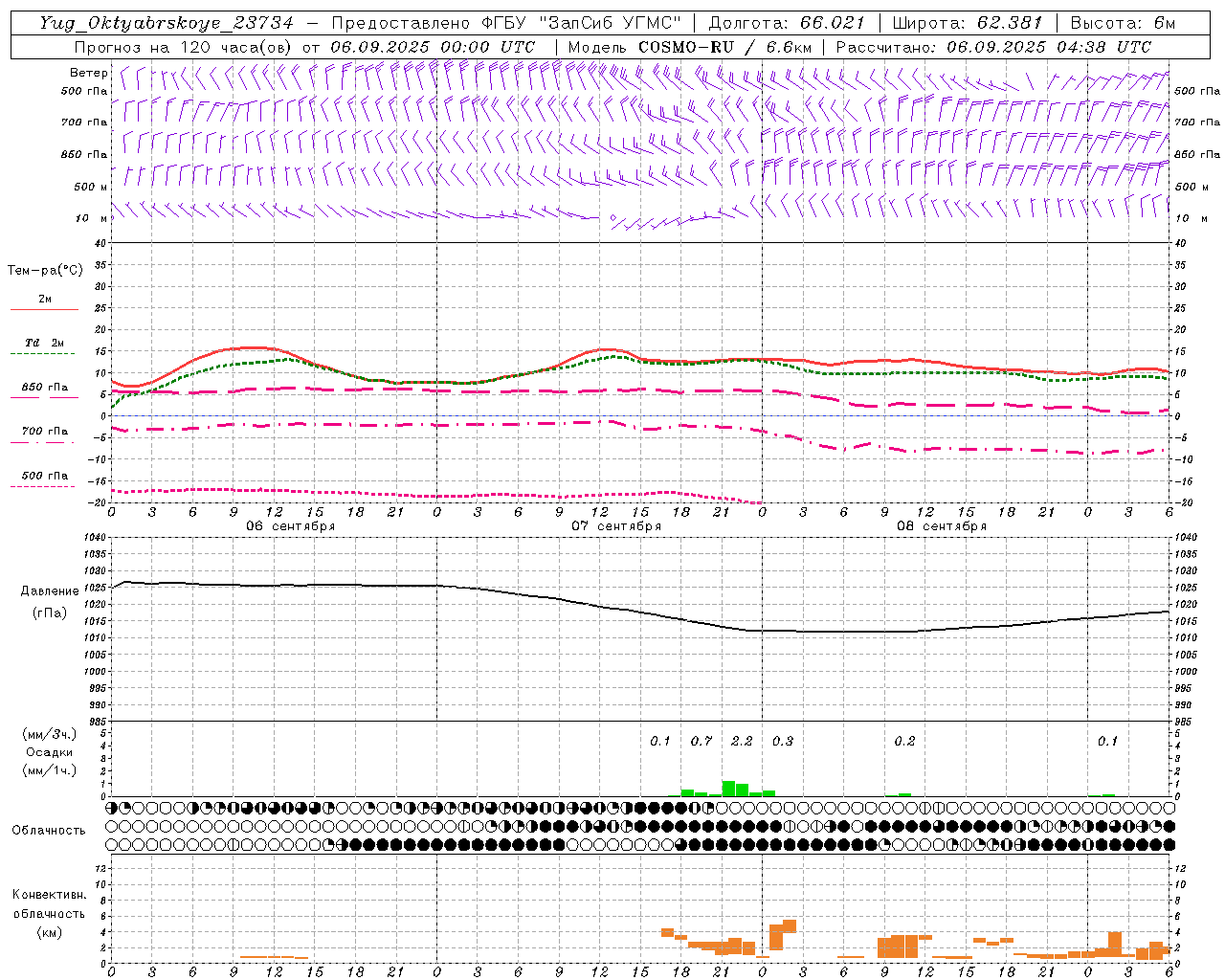Screen dimensions: 1225x980
Task: Click the 2.2 precipitation total value
Action: 742,741
